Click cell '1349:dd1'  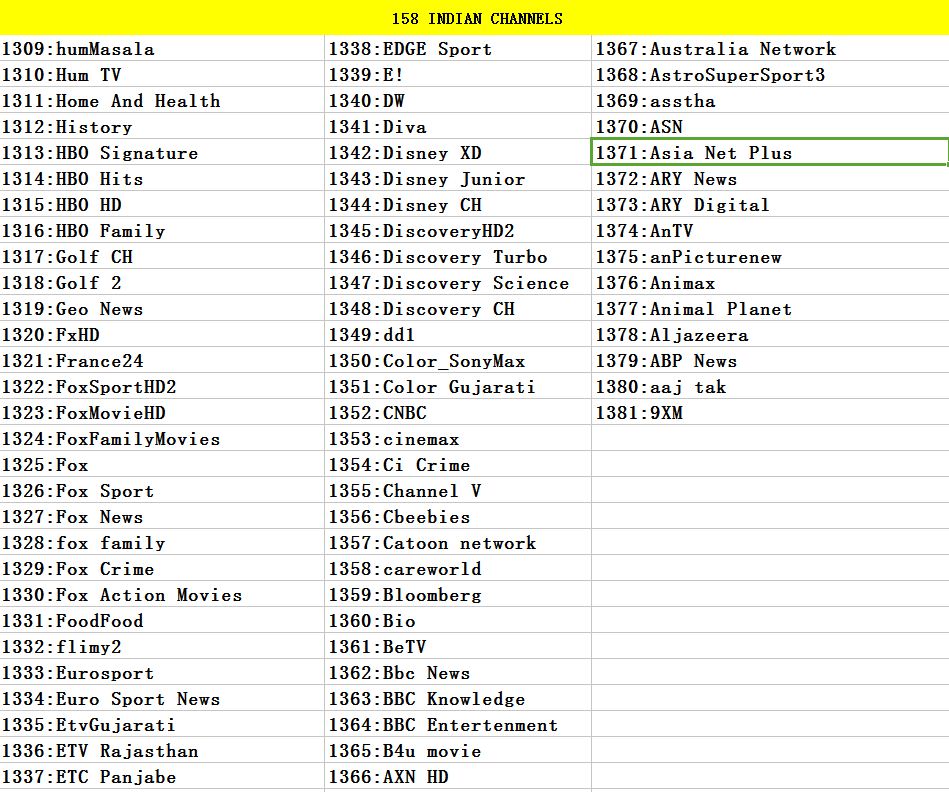pyautogui.click(x=458, y=335)
